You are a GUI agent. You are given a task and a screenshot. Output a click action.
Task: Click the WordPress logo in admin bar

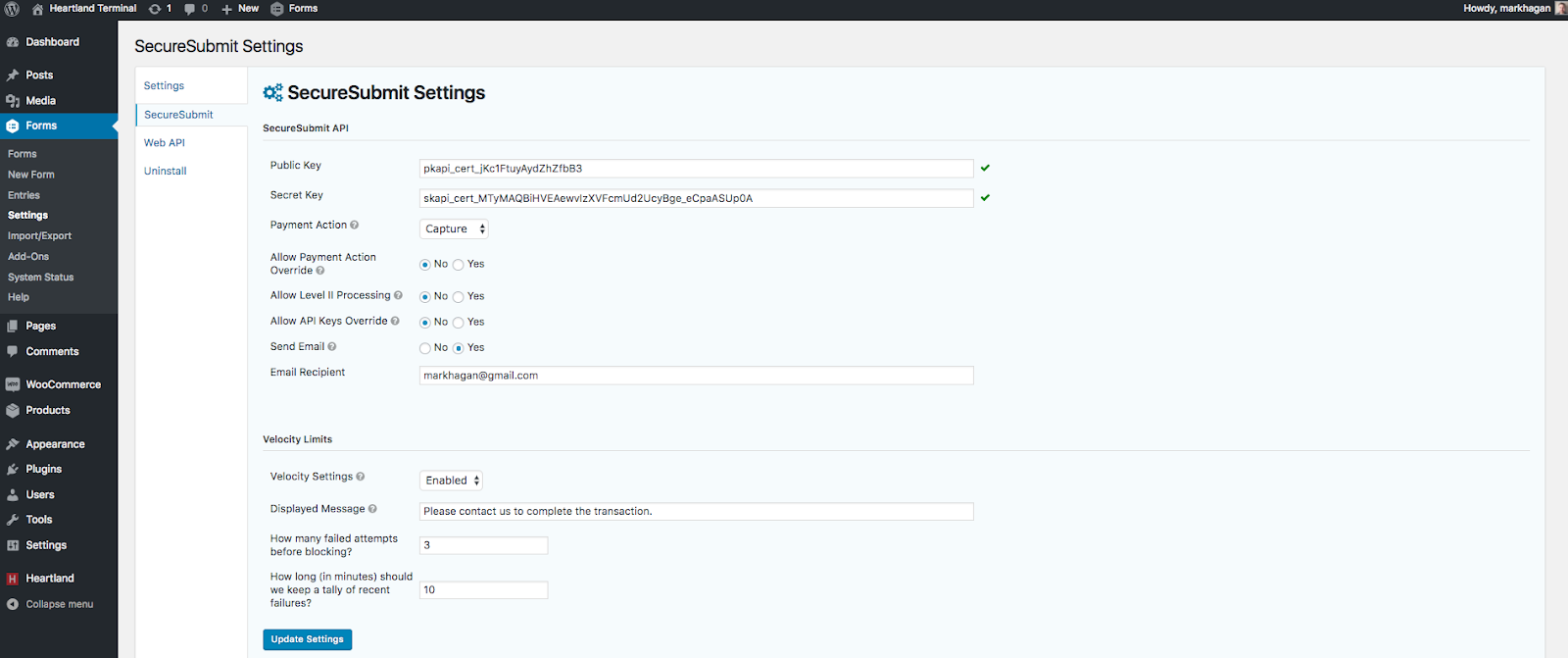(12, 9)
